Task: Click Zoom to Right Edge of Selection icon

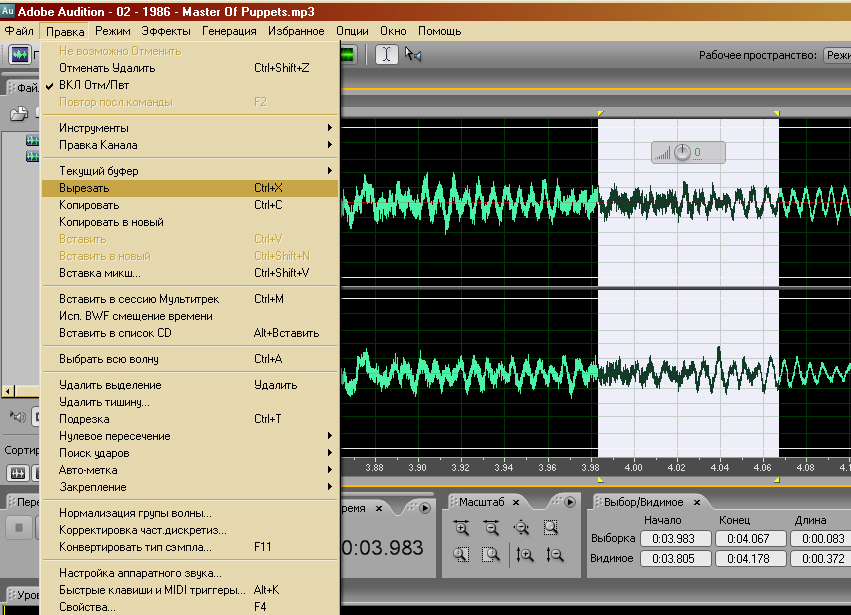Action: tap(491, 554)
